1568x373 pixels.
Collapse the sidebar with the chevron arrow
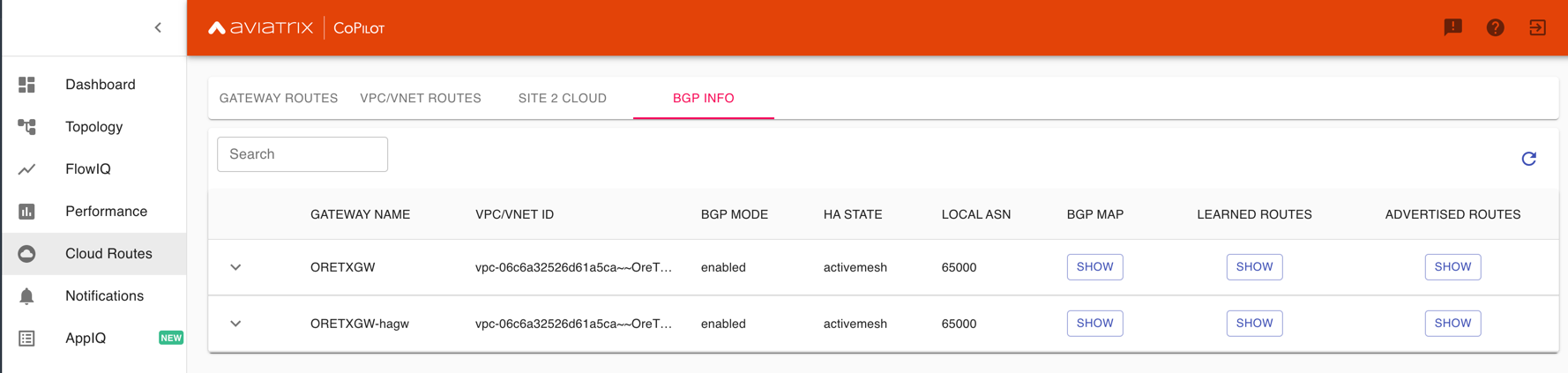coord(158,27)
